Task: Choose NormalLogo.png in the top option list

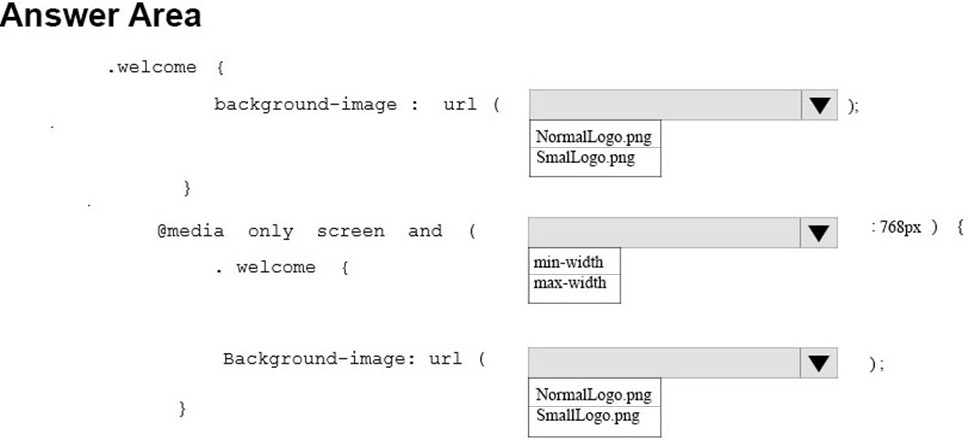Action: point(595,135)
